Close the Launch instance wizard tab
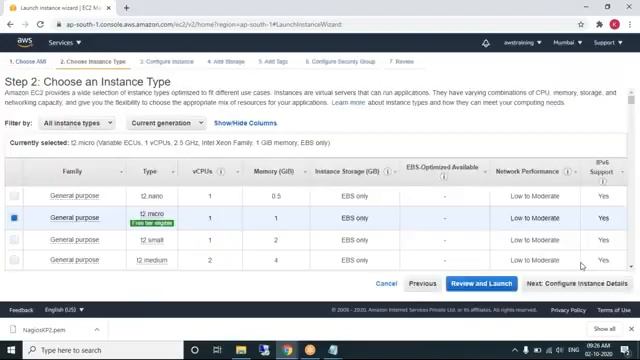Image resolution: width=640 pixels, height=360 pixels. point(109,8)
